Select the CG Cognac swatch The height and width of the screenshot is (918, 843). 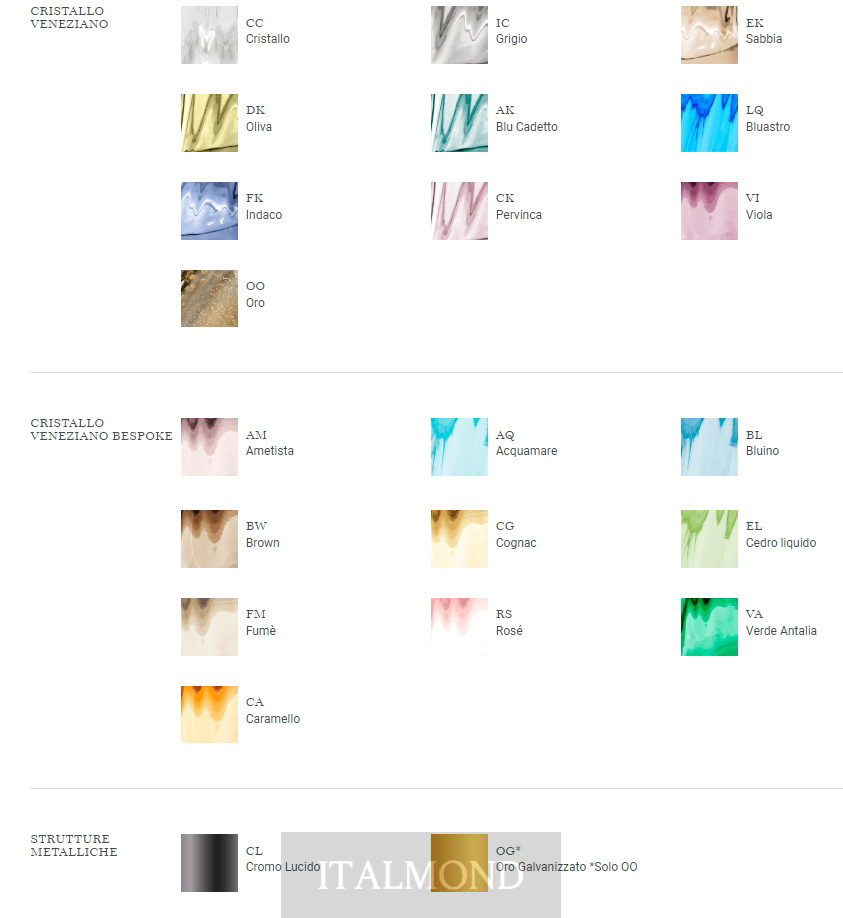pyautogui.click(x=459, y=539)
